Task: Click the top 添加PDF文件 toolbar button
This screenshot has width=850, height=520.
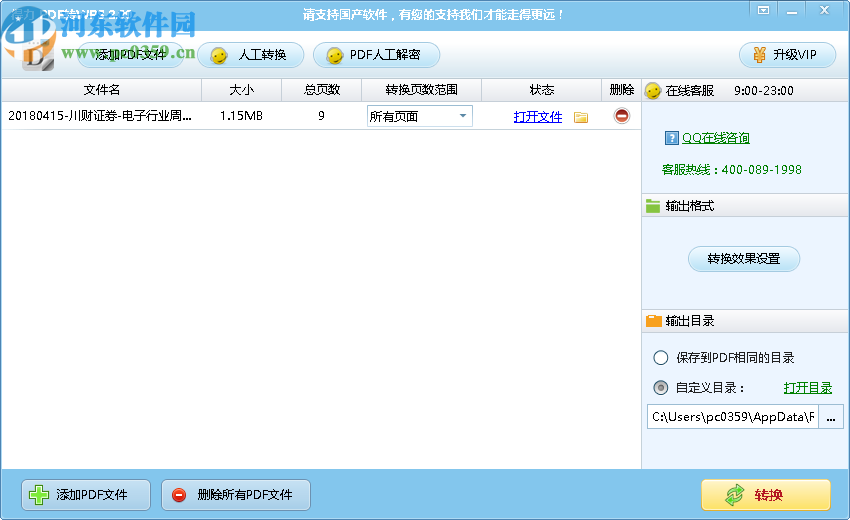Action: (x=131, y=55)
